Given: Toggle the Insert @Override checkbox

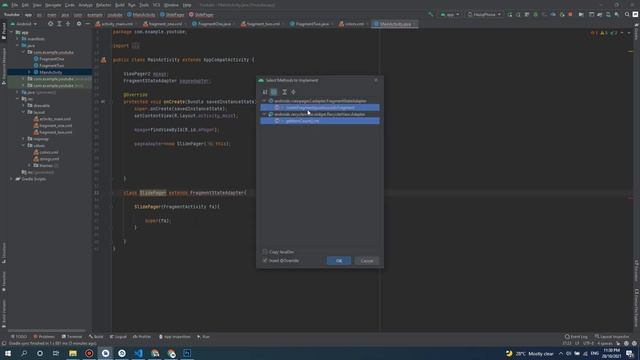Looking at the screenshot, I should click(265, 260).
